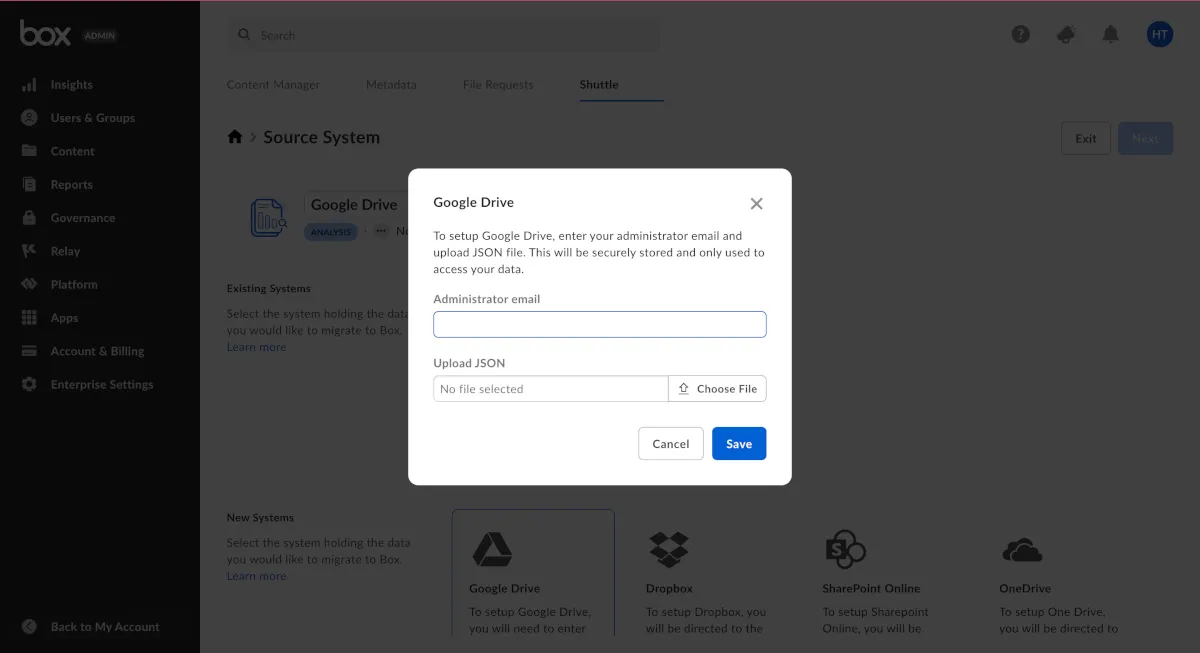Screen dimensions: 1200x653
Task: Switch to the Metadata tab
Action: click(391, 85)
